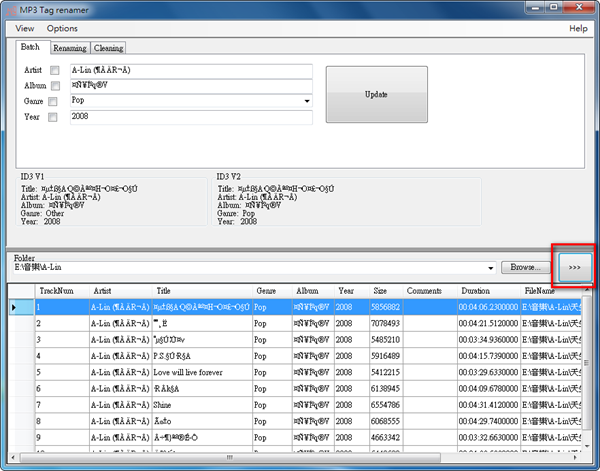Screen dimensions: 600x471
Task: Check the Genre checkbox
Action: click(55, 102)
